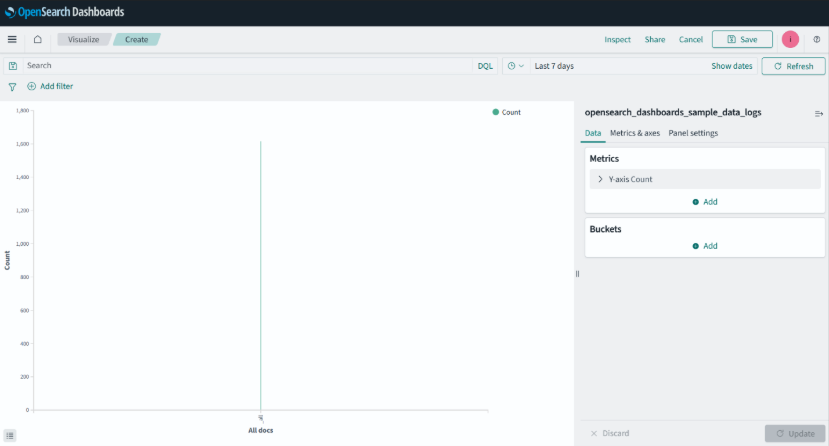Add a new bucket
Viewport: 829px width, 446px height.
point(705,246)
